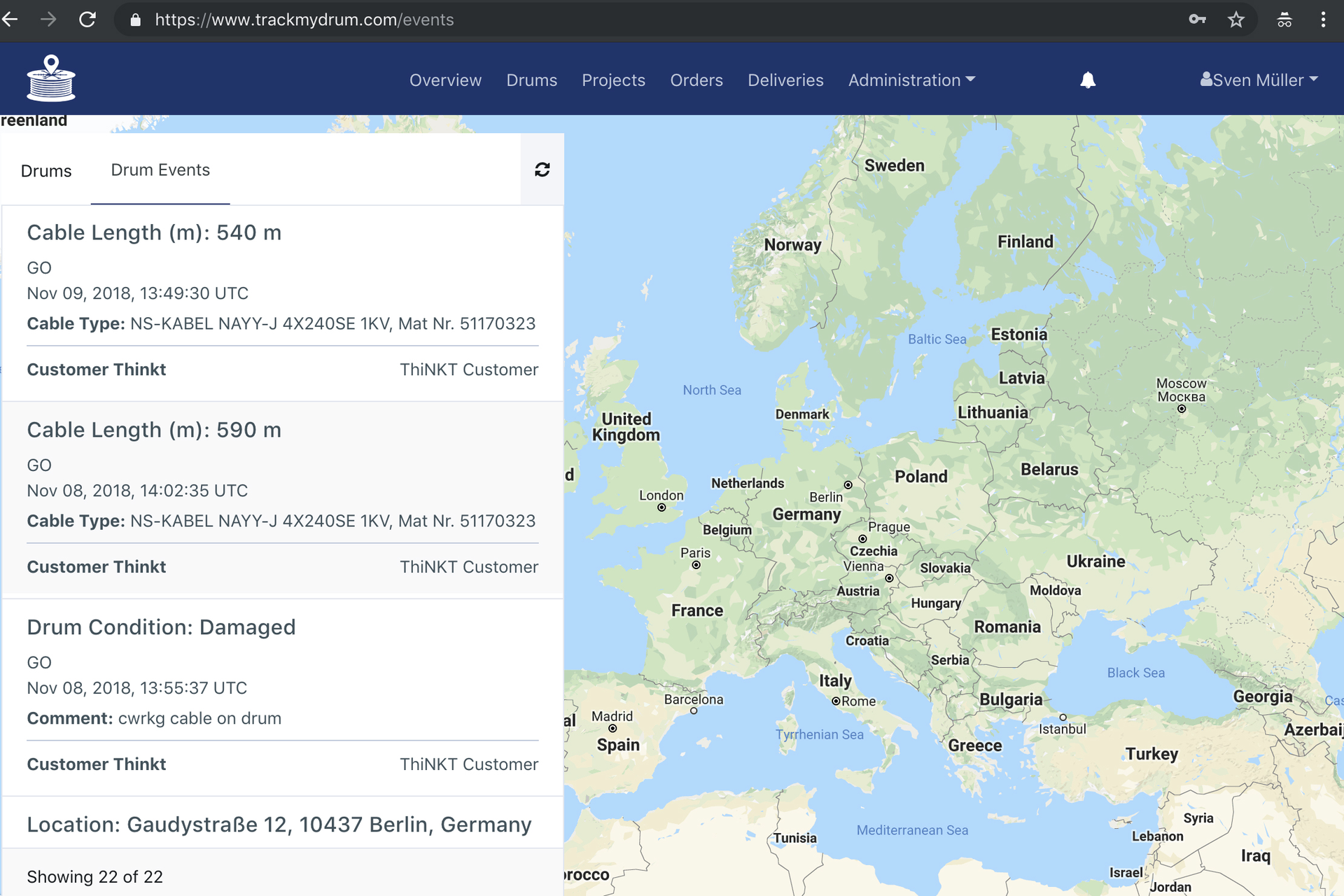This screenshot has width=1344, height=896.
Task: Click the TrackMyDrum logo icon
Action: [50, 78]
